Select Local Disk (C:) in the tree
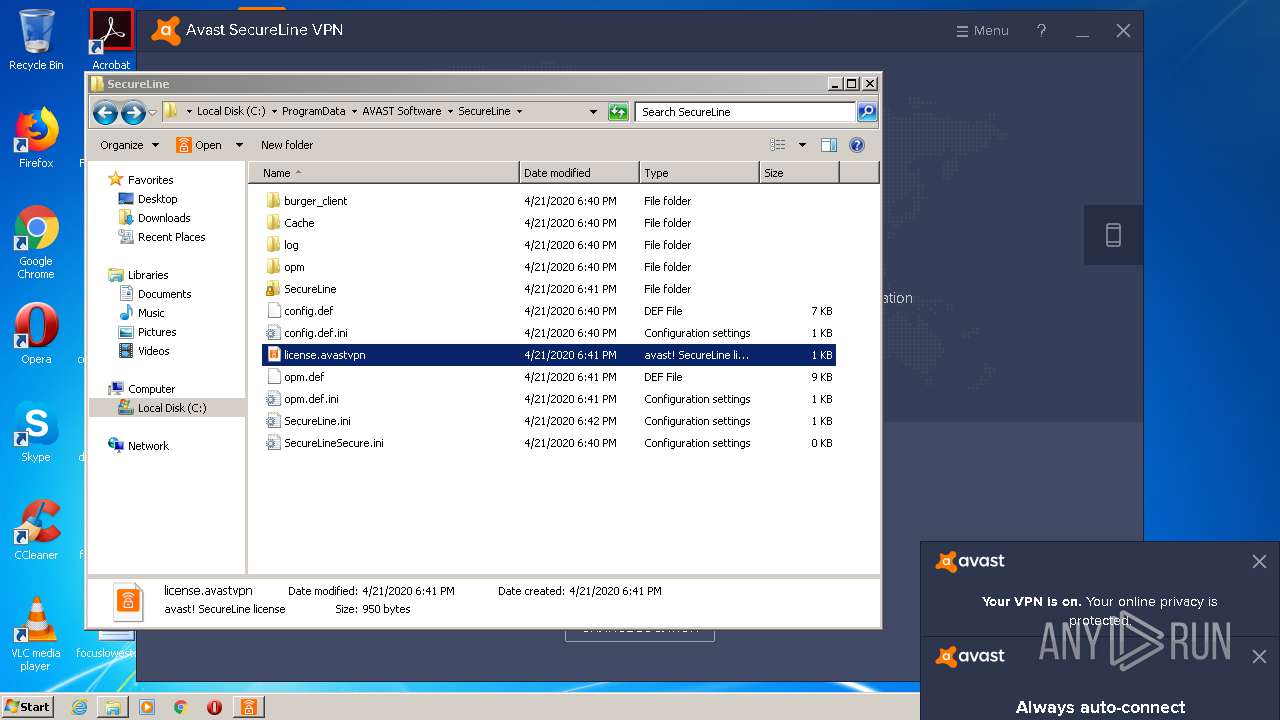The height and width of the screenshot is (720, 1280). [167, 408]
